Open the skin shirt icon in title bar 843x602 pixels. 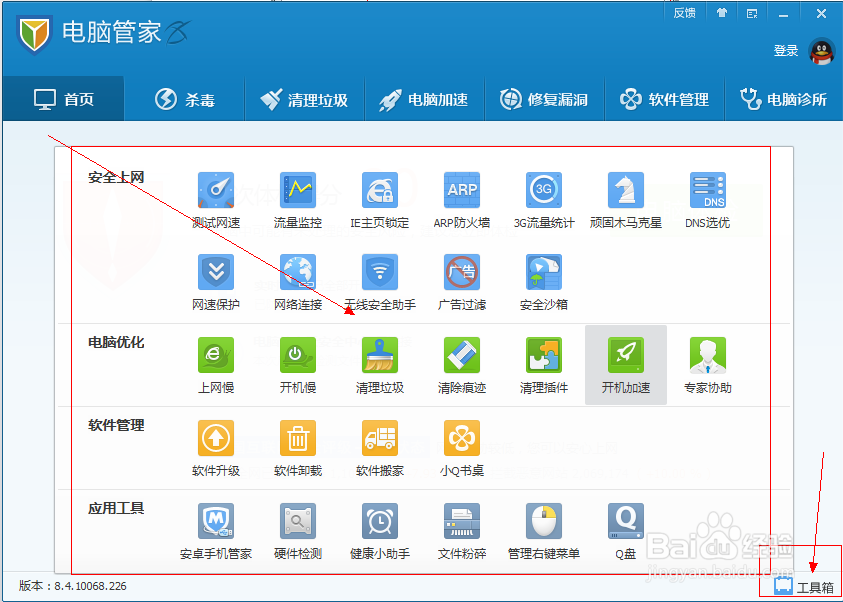click(722, 13)
